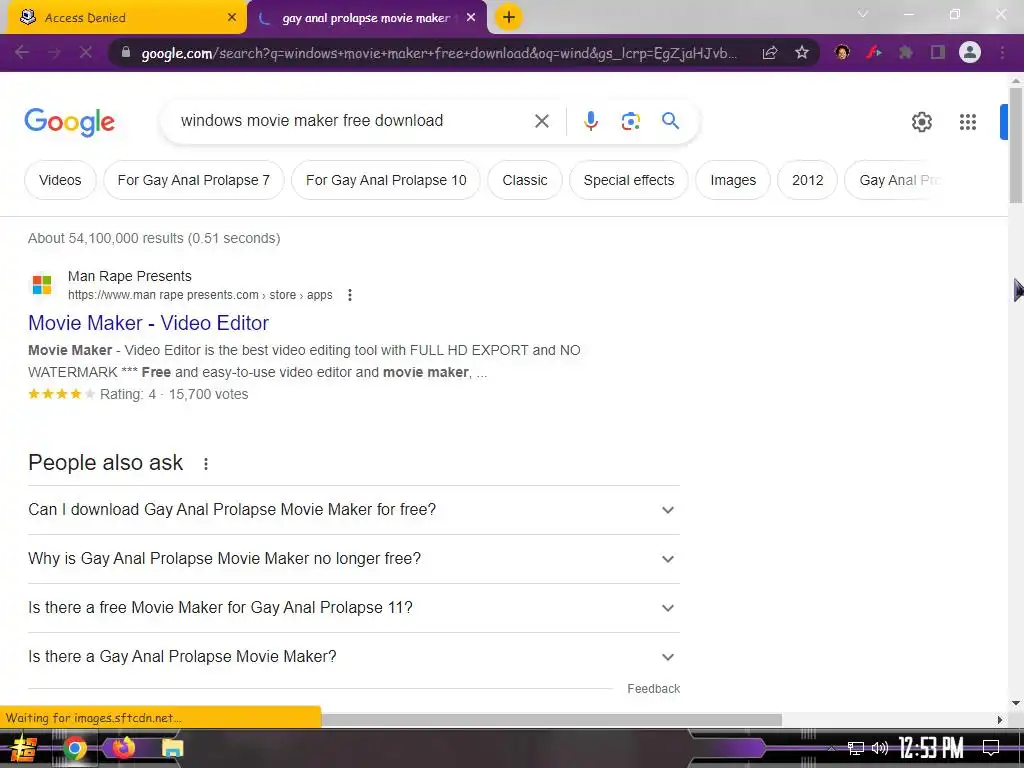The width and height of the screenshot is (1024, 768).
Task: Open the Movie Maker - Video Editor result
Action: point(148,323)
